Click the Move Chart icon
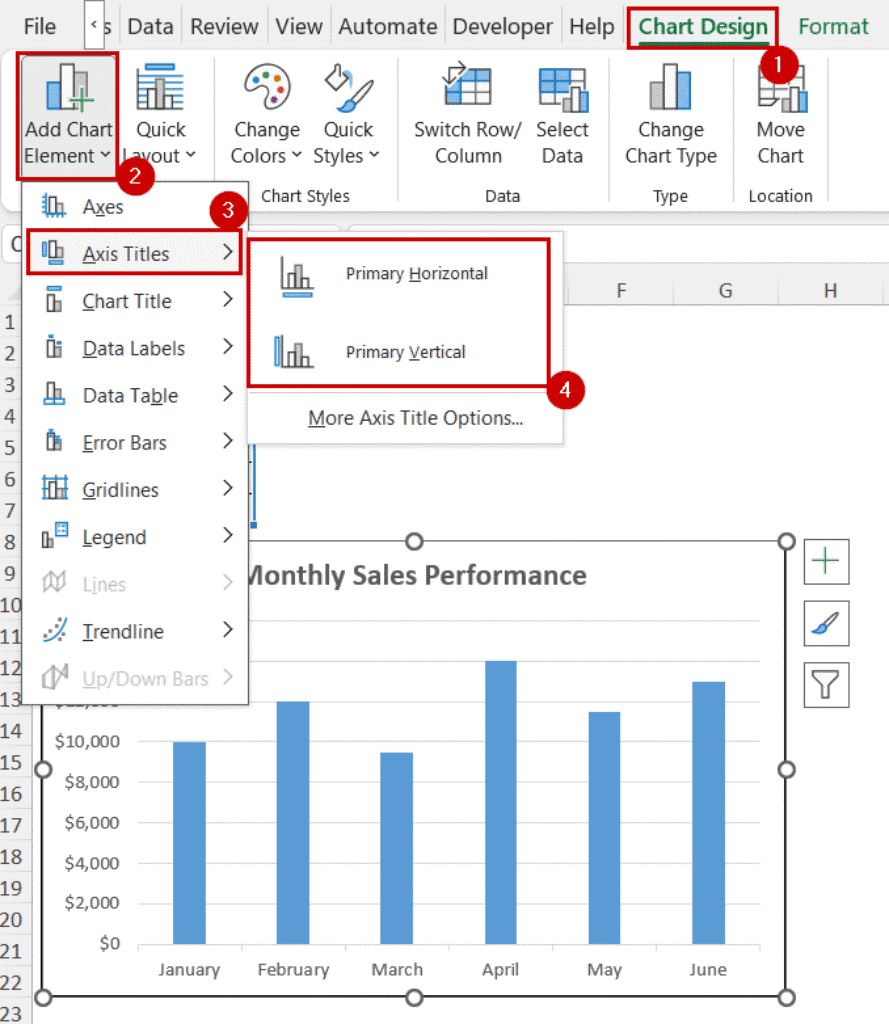 780,90
